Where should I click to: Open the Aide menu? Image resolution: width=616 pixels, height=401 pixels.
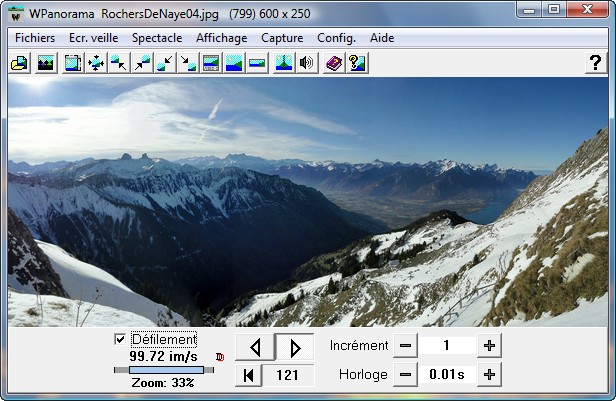tap(382, 38)
